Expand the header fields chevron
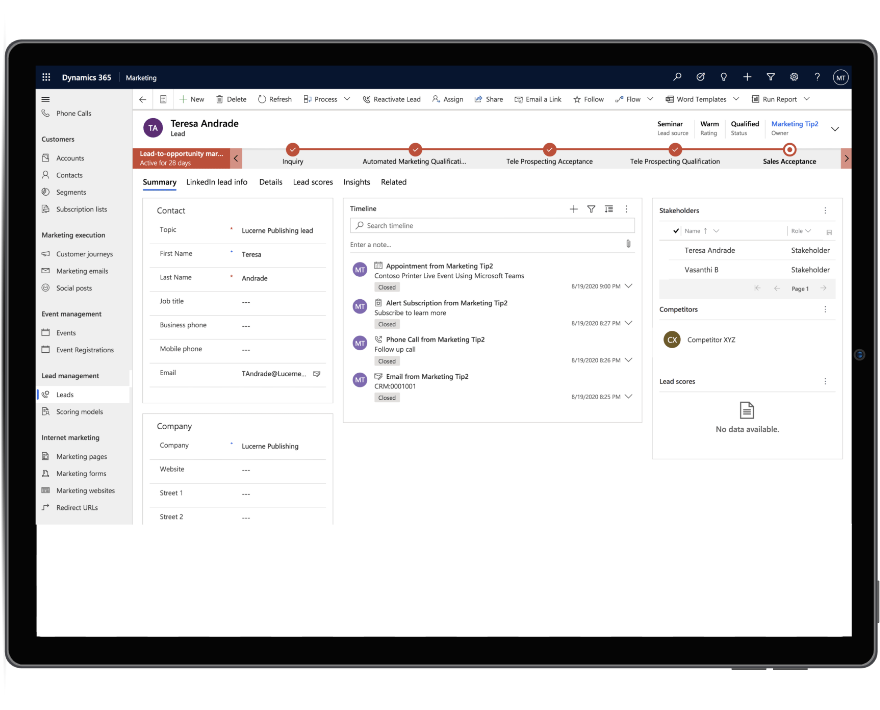Viewport: 880px width, 710px height. pos(835,129)
